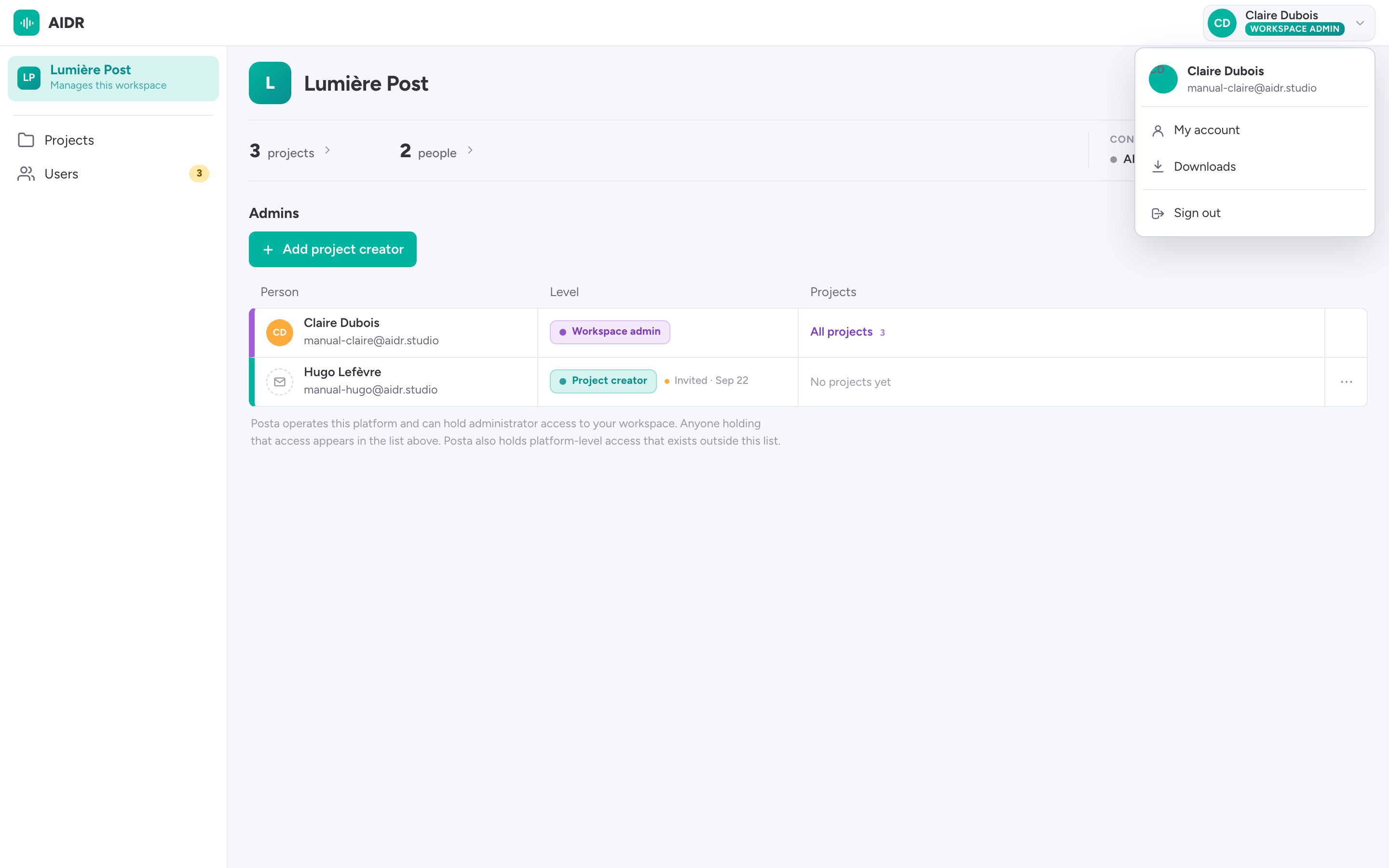This screenshot has height=868, width=1389.
Task: Click the 3 projects count label
Action: [x=282, y=151]
